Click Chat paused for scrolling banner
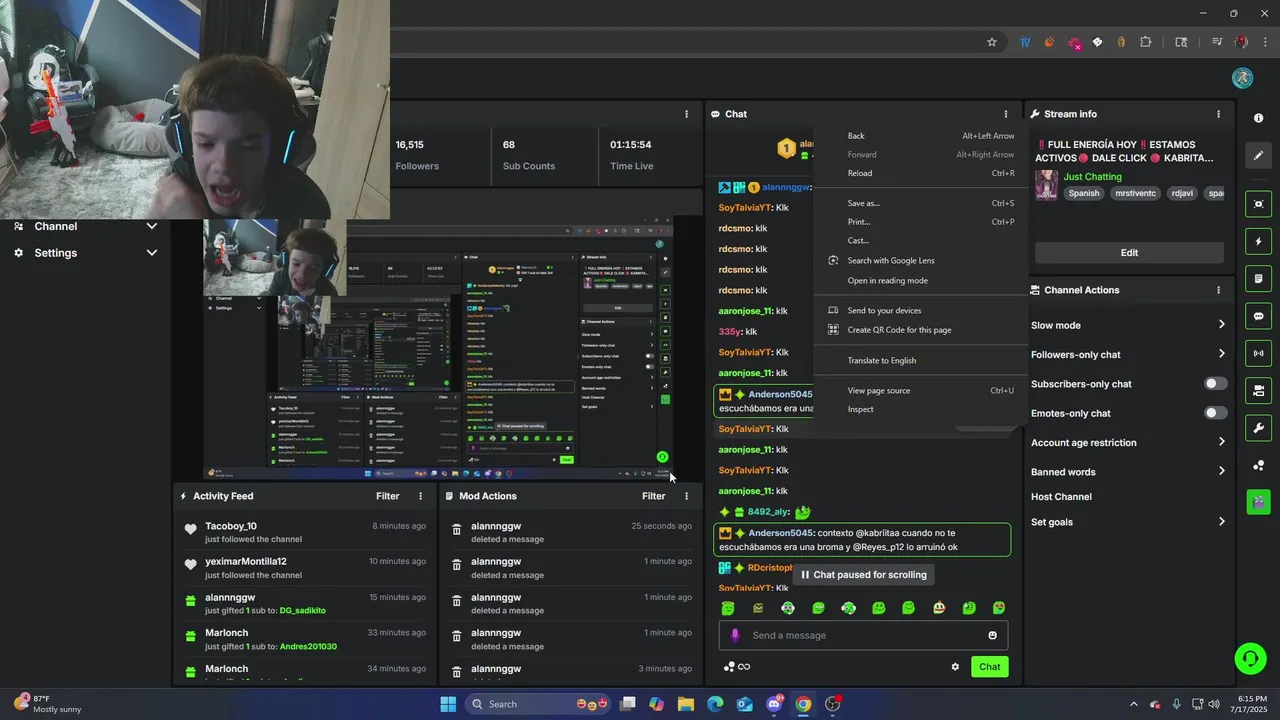The width and height of the screenshot is (1280, 720). click(x=865, y=575)
